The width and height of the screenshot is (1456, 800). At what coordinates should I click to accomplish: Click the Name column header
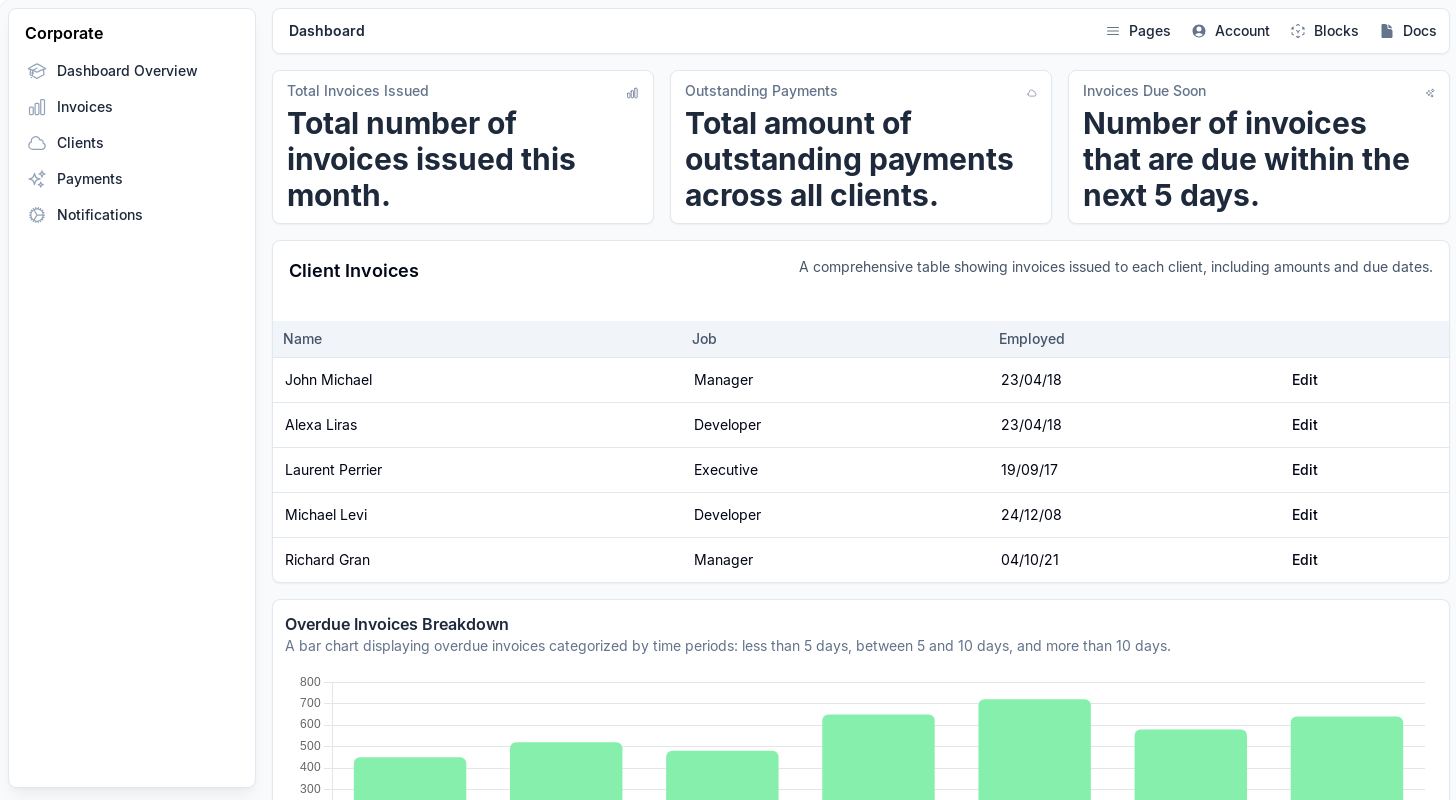tap(302, 339)
